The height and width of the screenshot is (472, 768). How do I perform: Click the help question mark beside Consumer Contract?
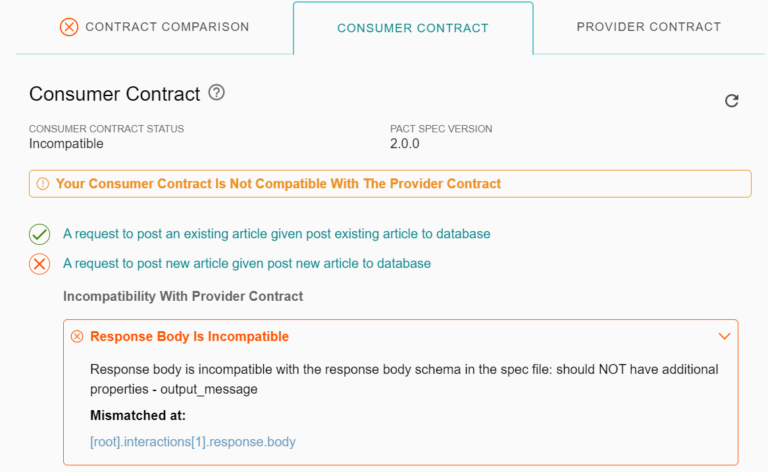coord(217,93)
